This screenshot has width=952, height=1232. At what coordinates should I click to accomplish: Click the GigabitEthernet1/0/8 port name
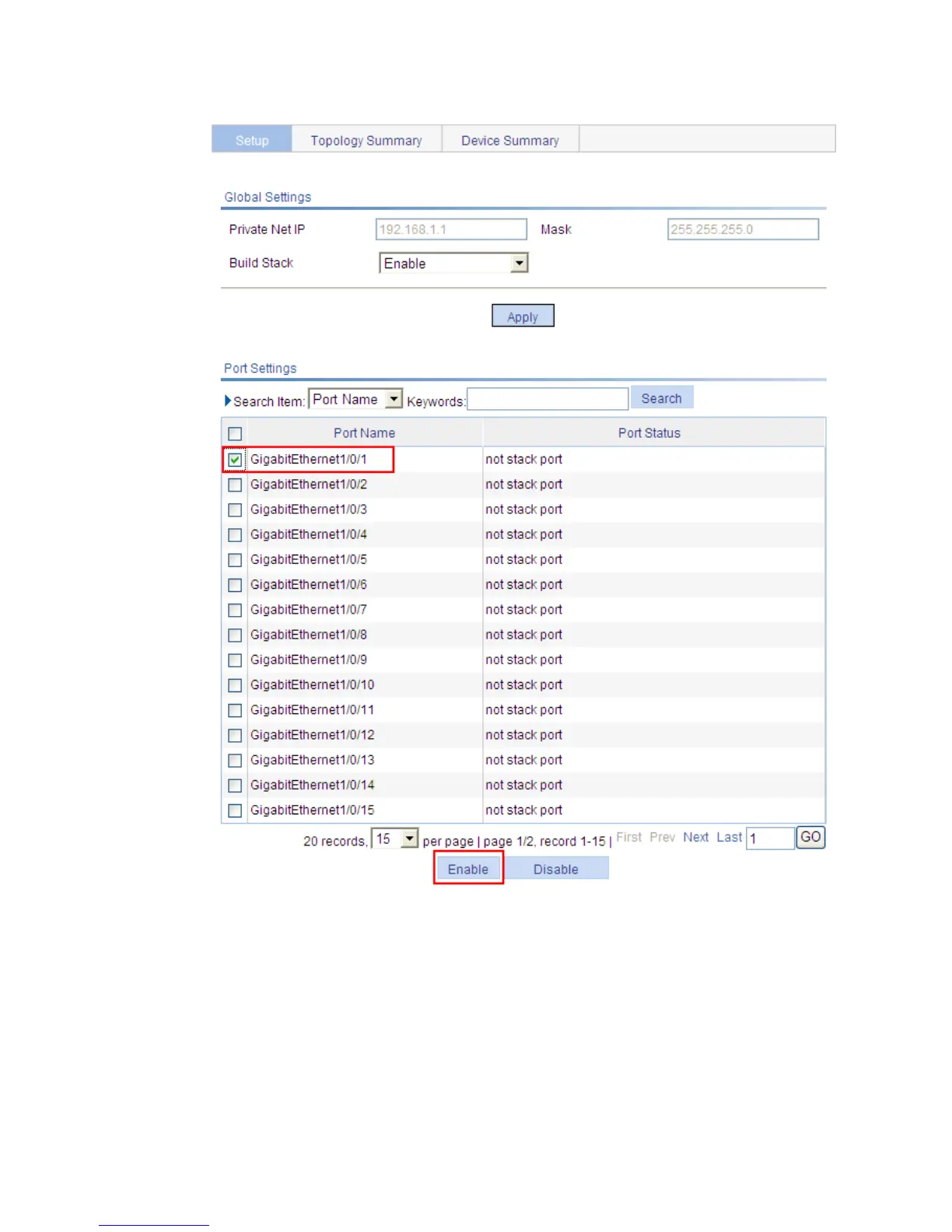tap(308, 635)
